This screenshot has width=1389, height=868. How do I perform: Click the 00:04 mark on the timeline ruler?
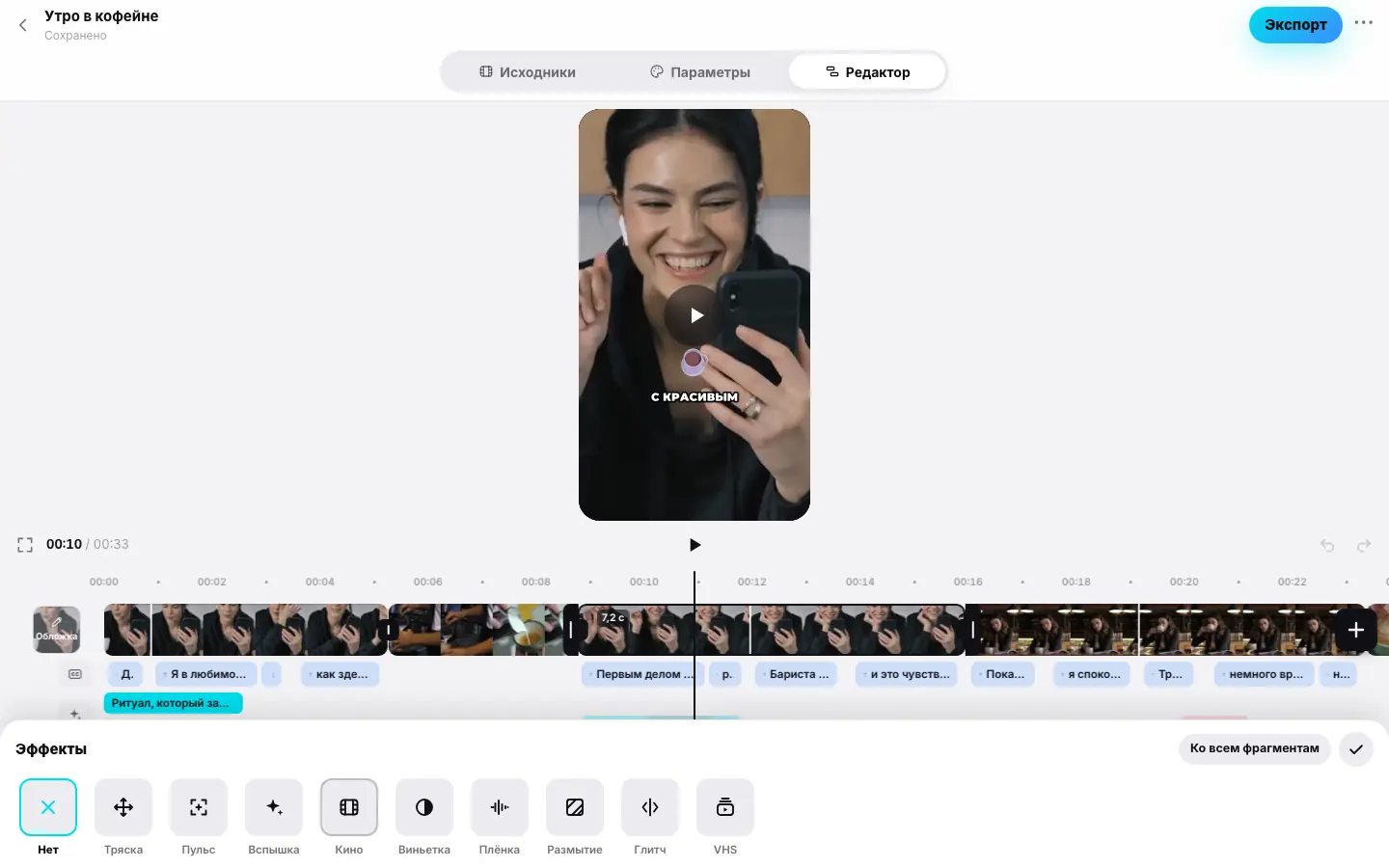(x=320, y=582)
